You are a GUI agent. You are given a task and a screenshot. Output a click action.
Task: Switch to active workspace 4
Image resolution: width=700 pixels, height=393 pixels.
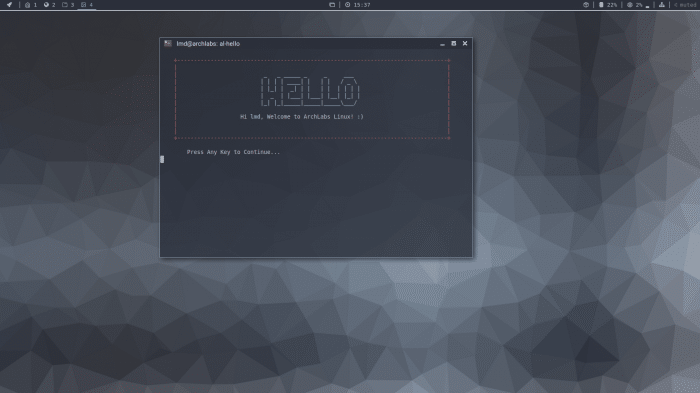pyautogui.click(x=87, y=4)
